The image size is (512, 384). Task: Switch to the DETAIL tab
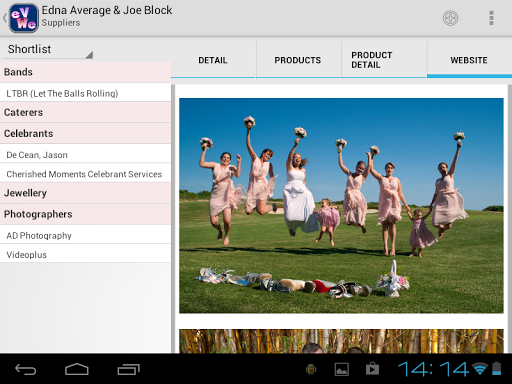point(213,60)
